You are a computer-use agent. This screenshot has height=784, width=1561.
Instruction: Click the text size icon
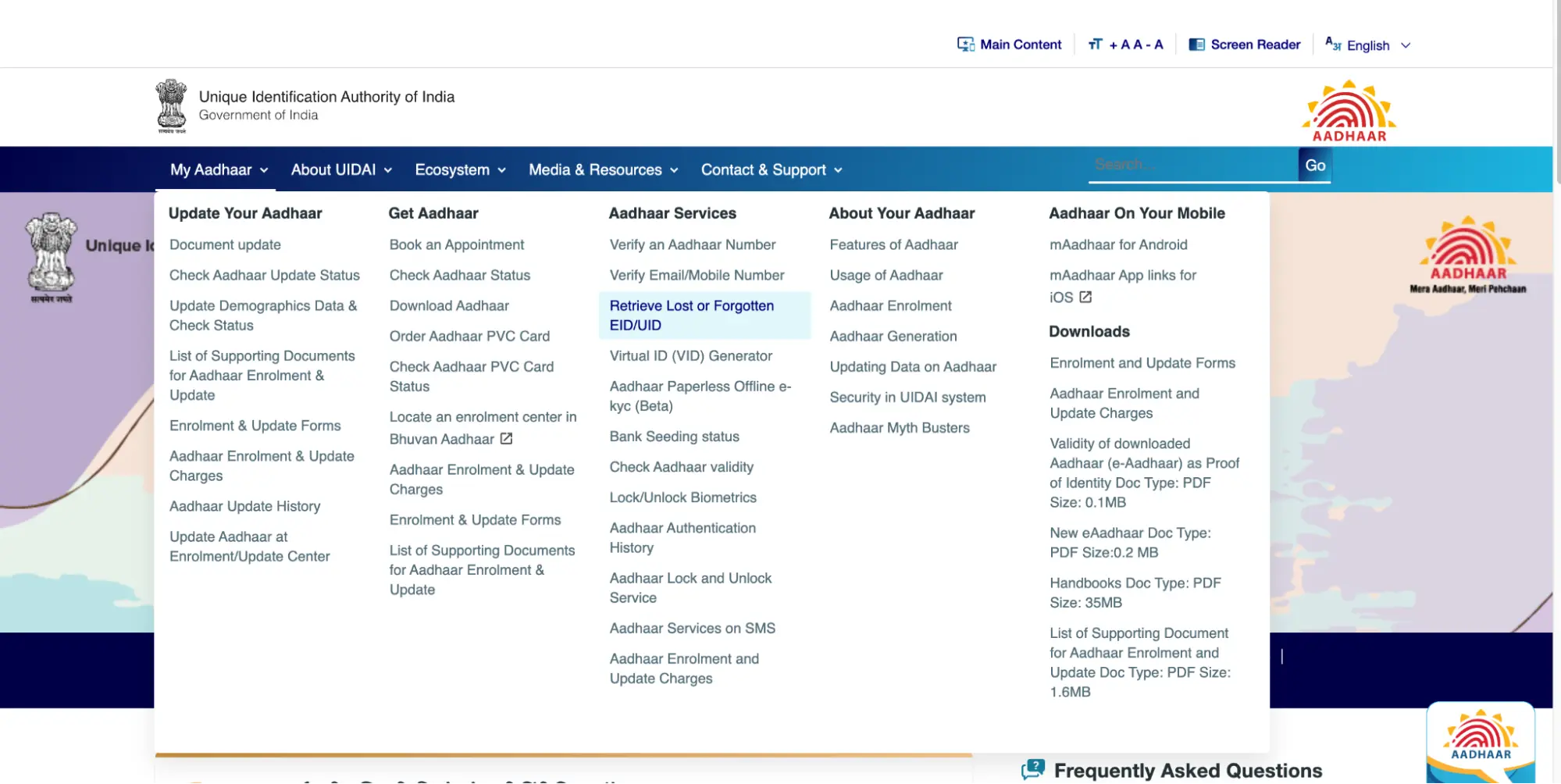tap(1095, 45)
